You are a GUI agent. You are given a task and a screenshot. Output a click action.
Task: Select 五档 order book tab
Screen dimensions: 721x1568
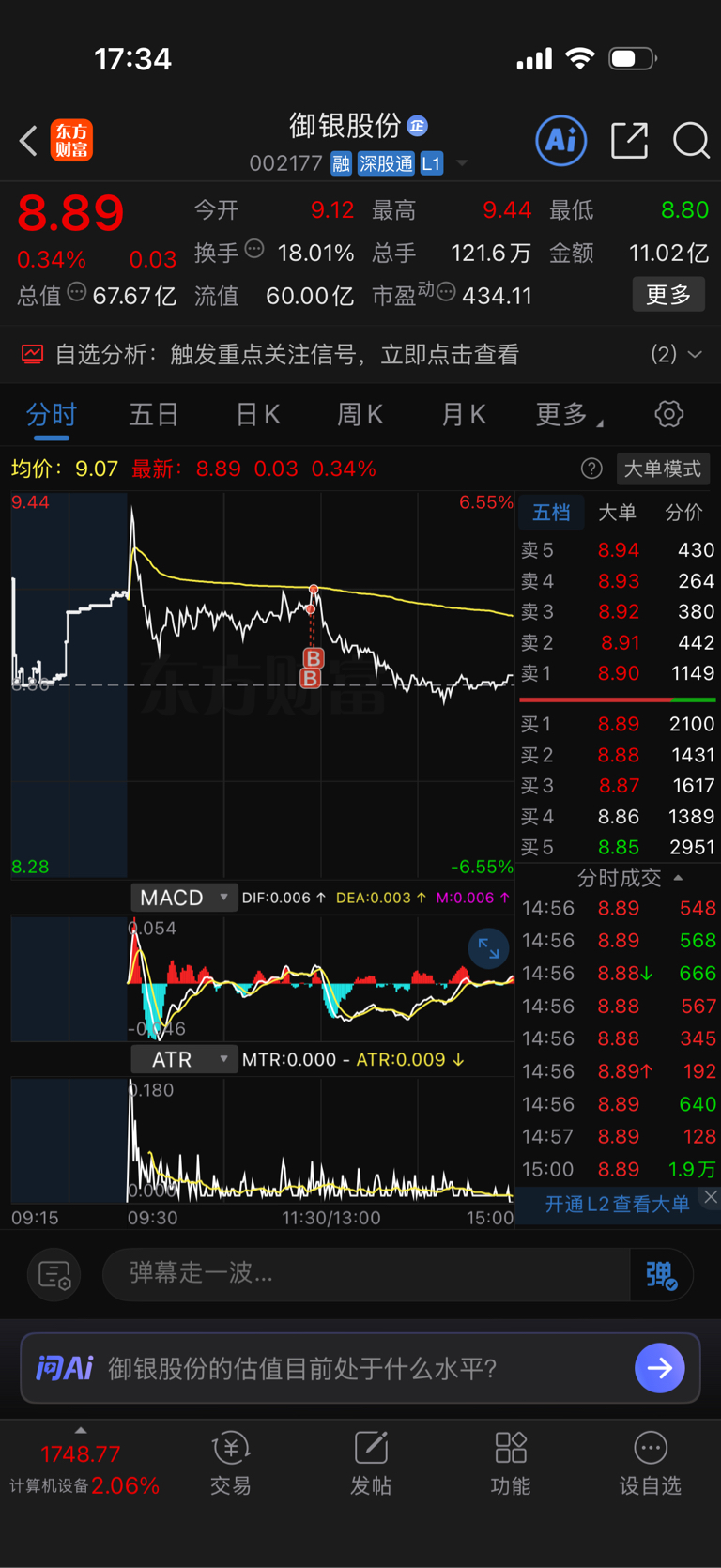tap(551, 513)
